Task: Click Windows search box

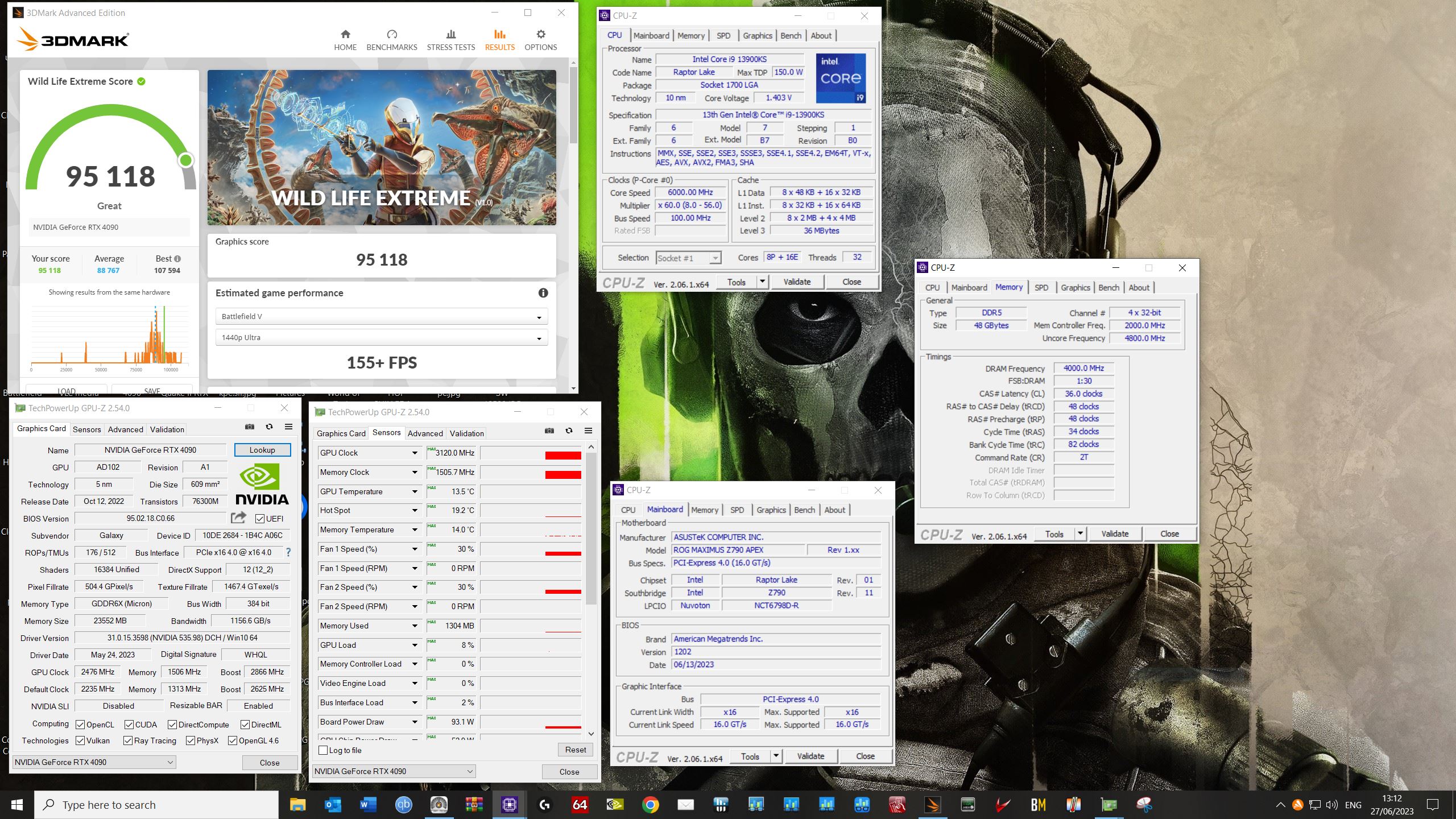Action: coord(156,805)
